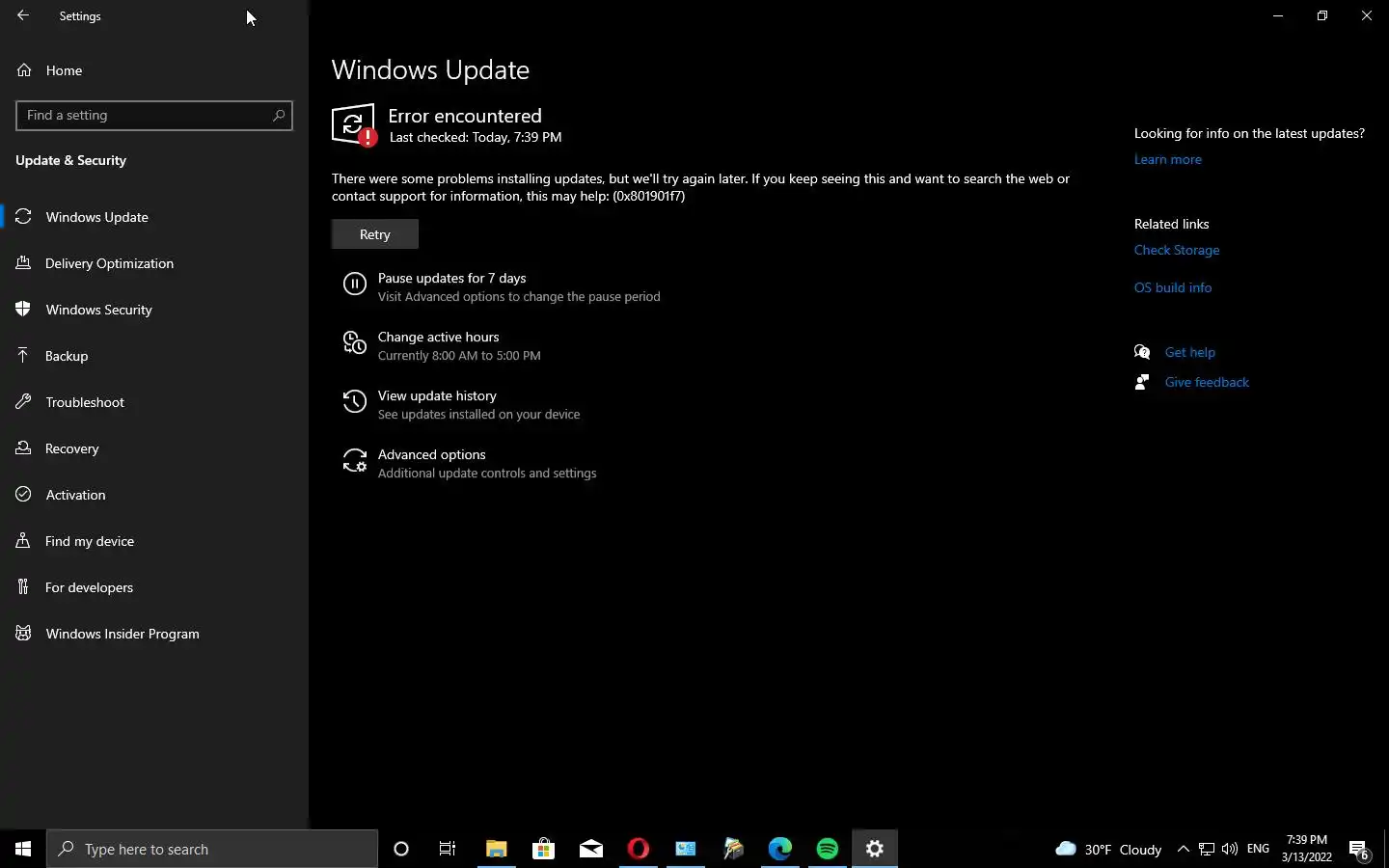Click the Recovery sidebar icon
1389x868 pixels.
(x=23, y=448)
